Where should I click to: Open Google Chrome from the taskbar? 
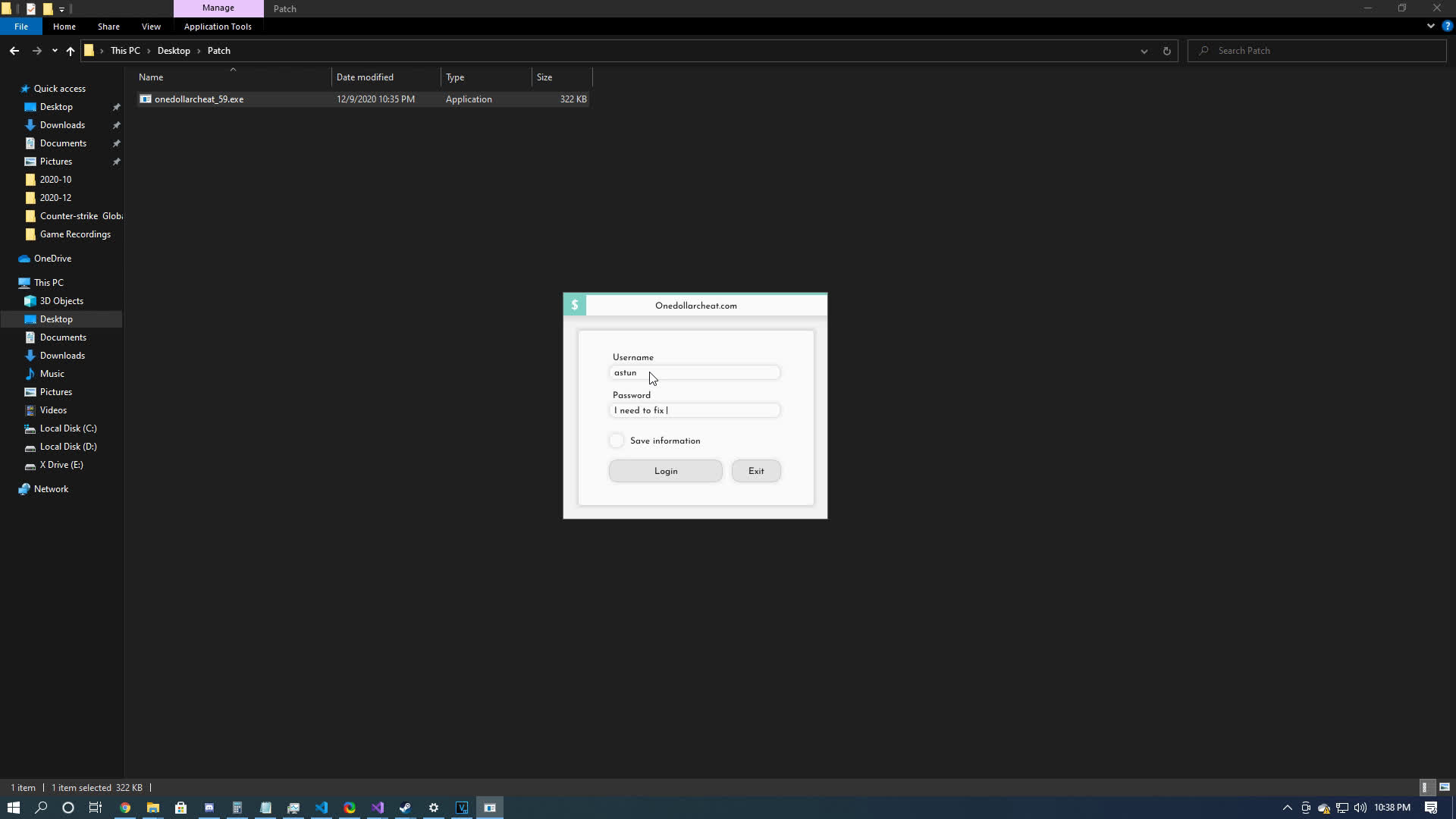click(125, 808)
